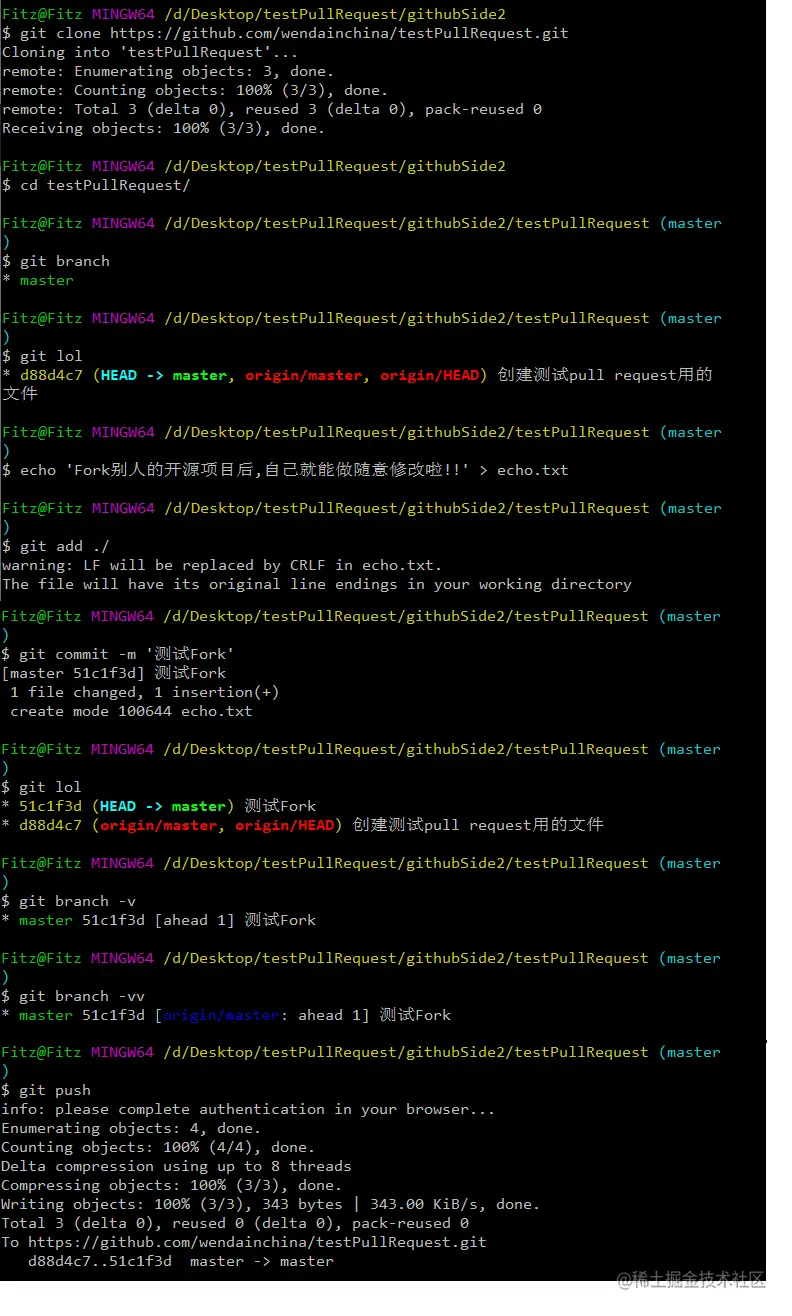Select the "remote: Enumerating objects: 3, done." line
This screenshot has width=792, height=1316.
tap(168, 71)
